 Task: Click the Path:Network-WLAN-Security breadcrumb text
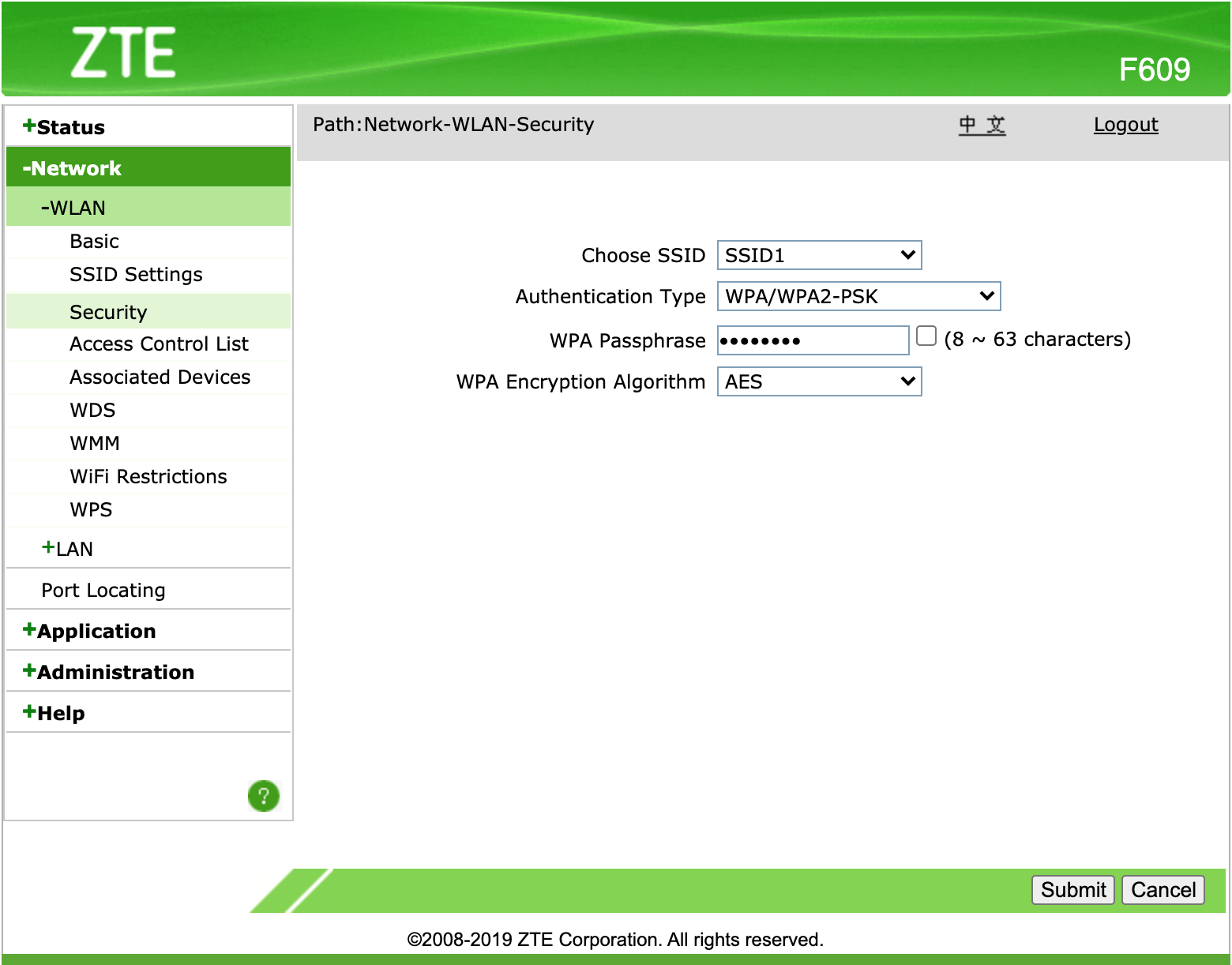point(453,125)
